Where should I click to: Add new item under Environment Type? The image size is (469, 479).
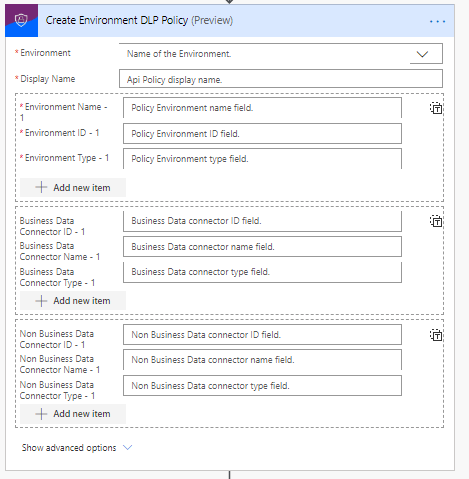[73, 187]
